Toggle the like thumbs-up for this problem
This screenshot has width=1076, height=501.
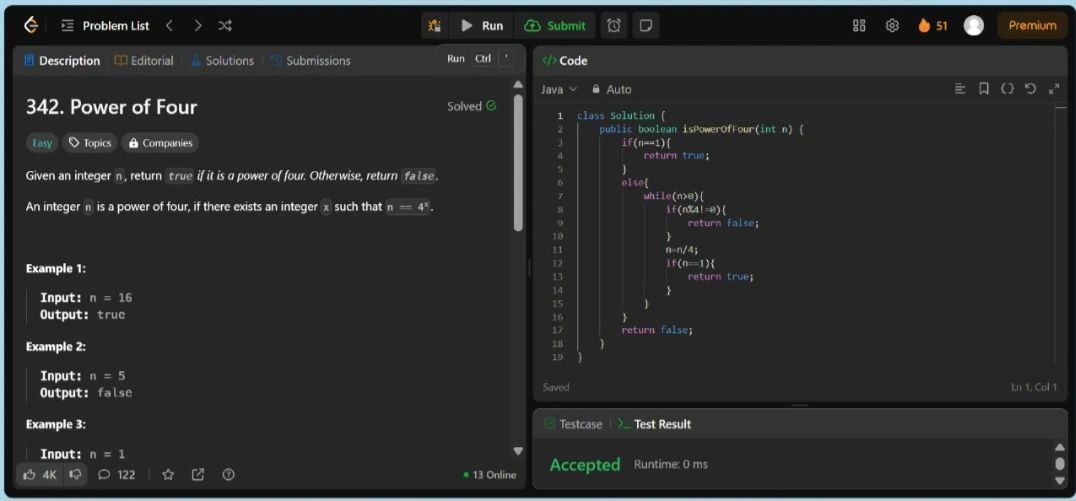click(x=41, y=474)
